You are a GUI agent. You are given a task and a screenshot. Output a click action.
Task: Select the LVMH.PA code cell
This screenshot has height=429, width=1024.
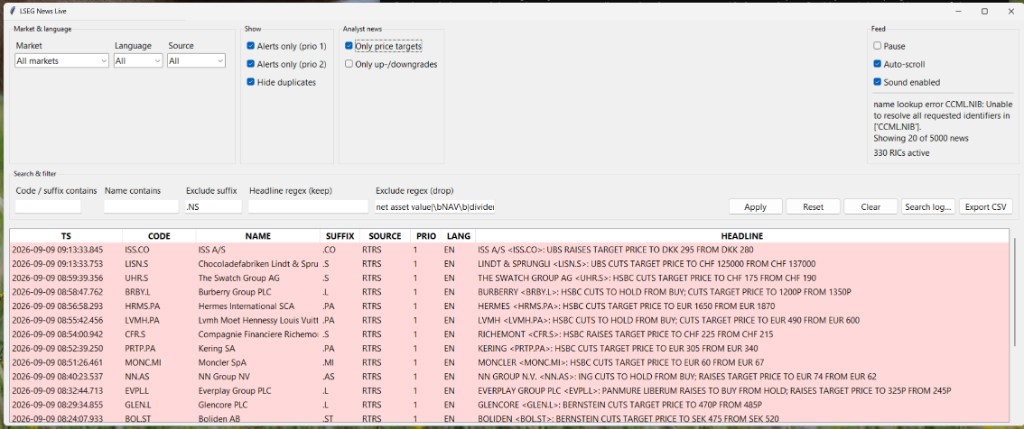(159, 320)
